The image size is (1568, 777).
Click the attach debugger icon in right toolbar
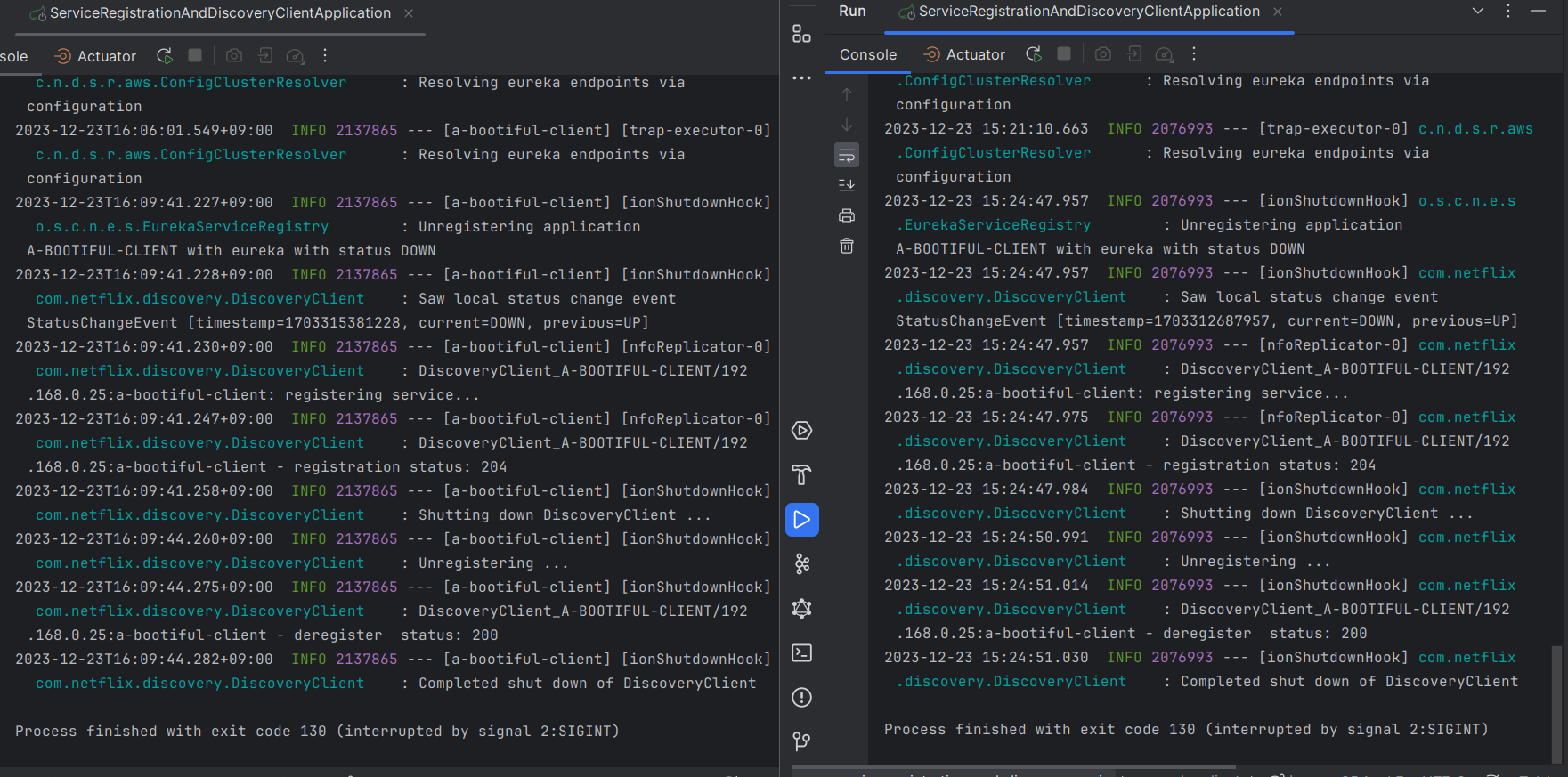click(1134, 53)
